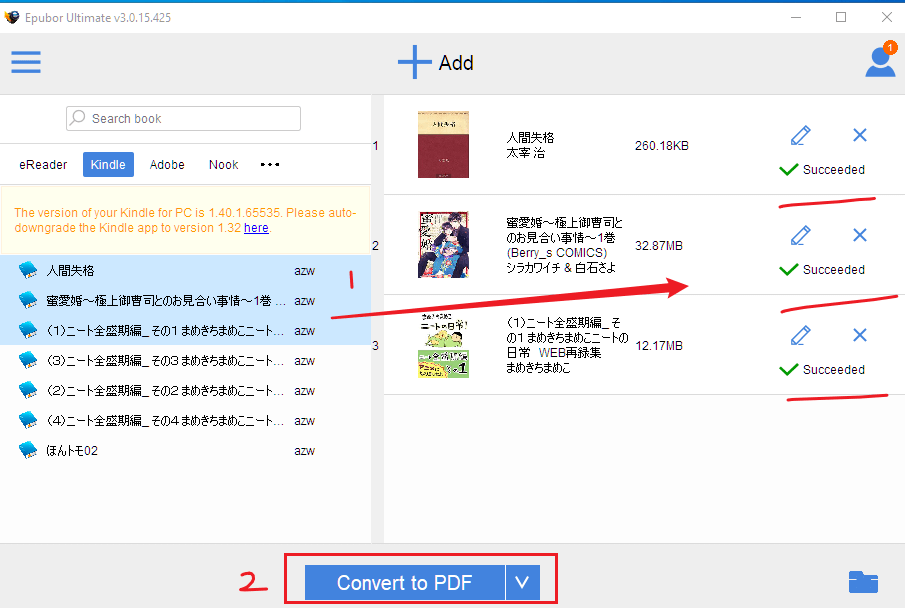Select the Kindle tab

click(108, 165)
